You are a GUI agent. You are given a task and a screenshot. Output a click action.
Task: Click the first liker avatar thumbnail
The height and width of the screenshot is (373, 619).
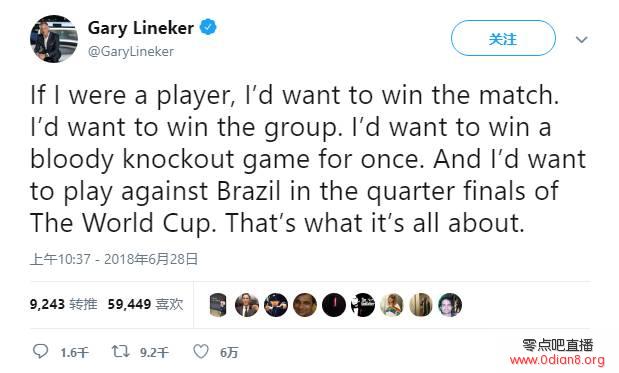point(218,305)
